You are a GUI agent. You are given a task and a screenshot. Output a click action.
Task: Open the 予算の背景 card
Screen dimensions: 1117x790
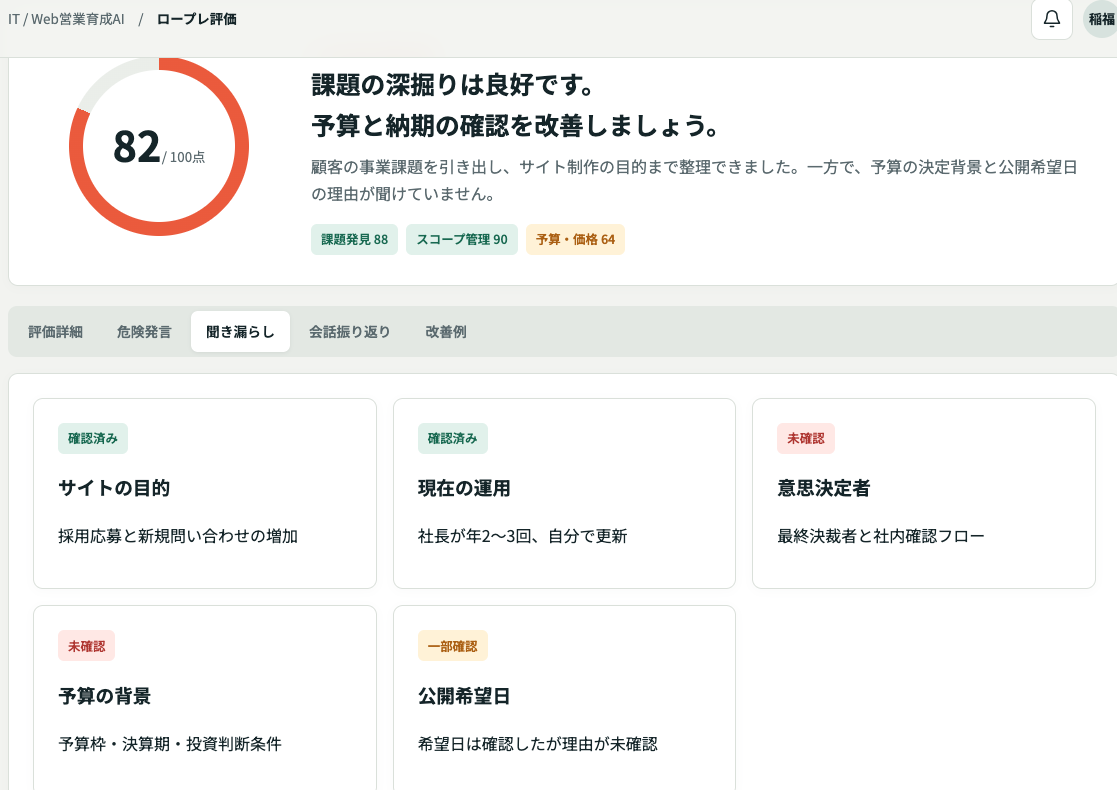205,698
